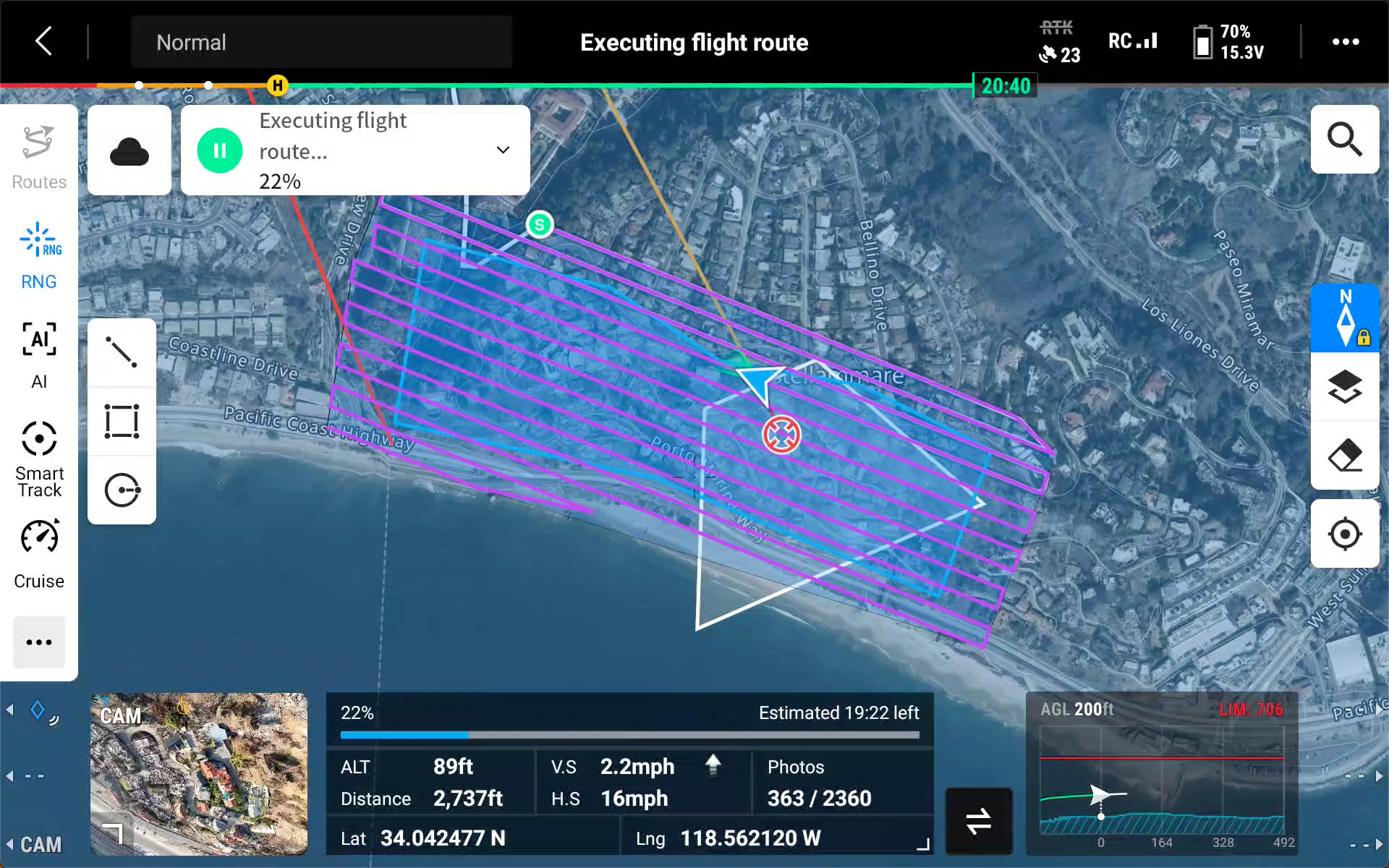Image resolution: width=1389 pixels, height=868 pixels.
Task: Select the area polygon drawing tool
Action: (x=122, y=421)
